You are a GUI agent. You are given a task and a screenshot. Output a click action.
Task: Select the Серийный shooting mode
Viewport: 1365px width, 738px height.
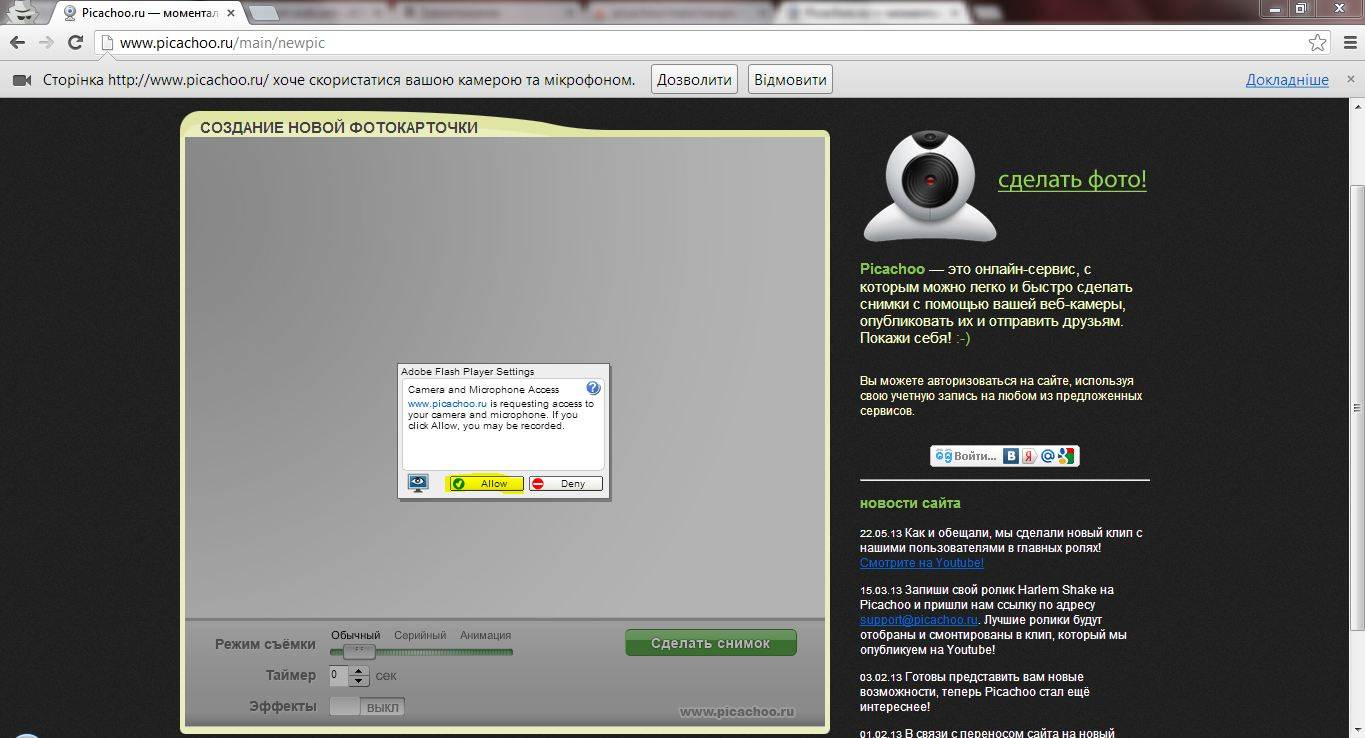pos(419,635)
